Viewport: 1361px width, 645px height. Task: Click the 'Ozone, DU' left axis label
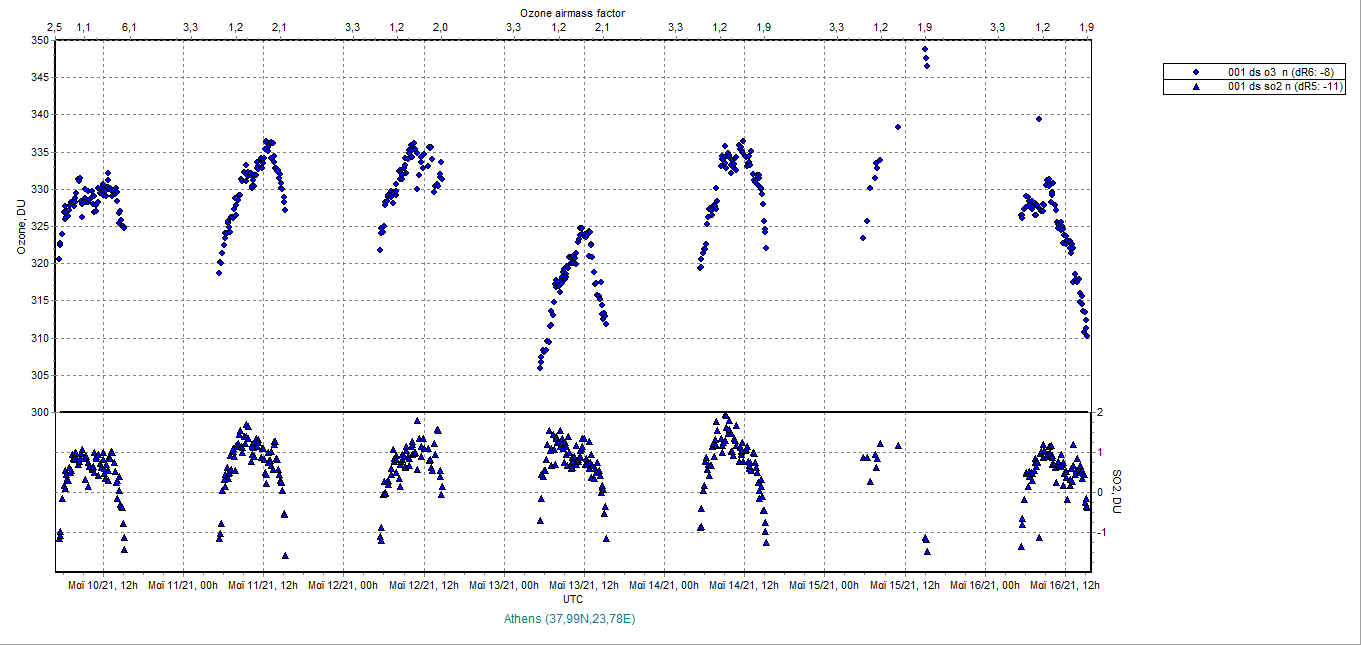click(20, 226)
